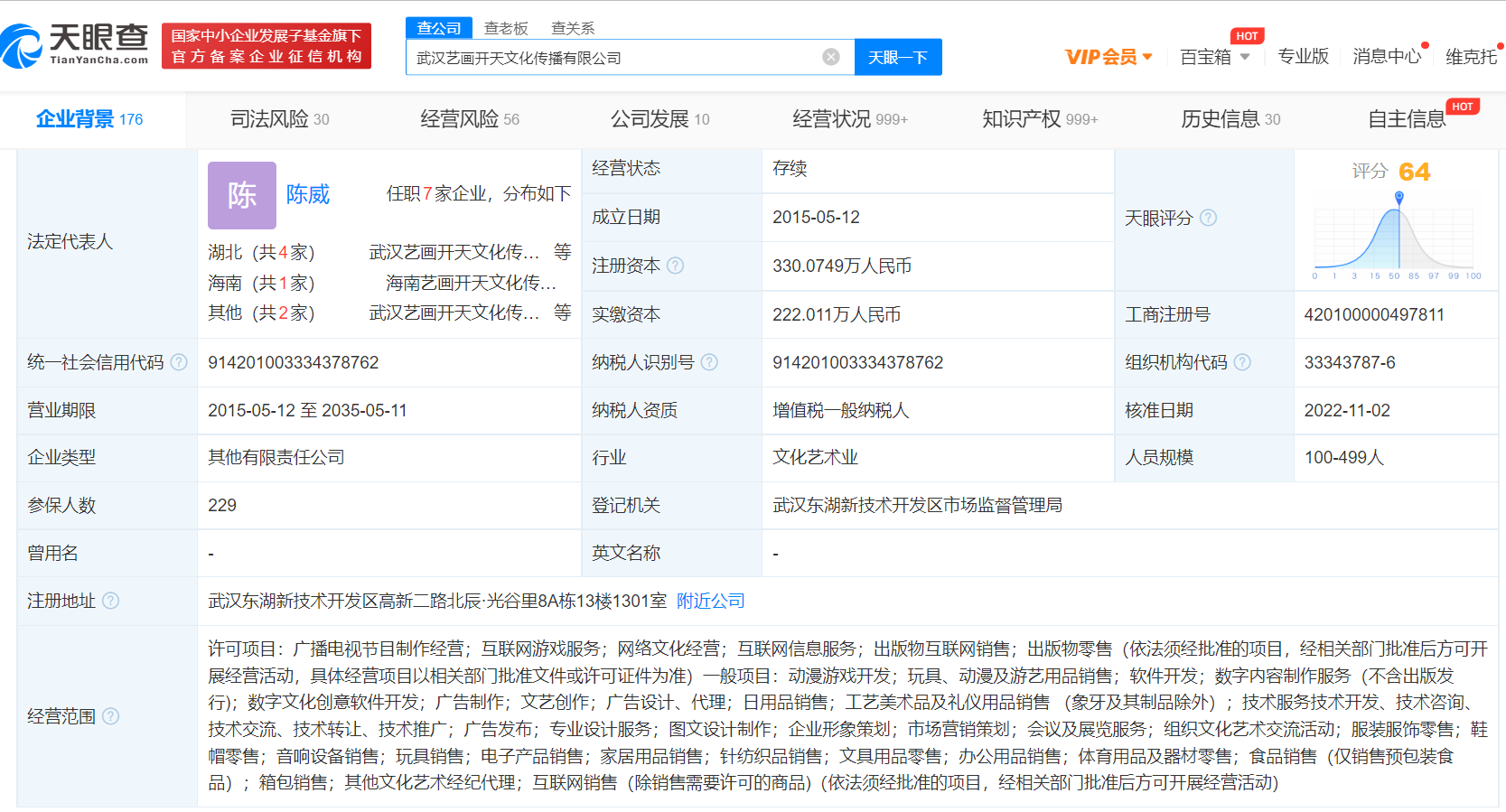
Task: Select approval date 2022-11-02
Action: (1347, 410)
